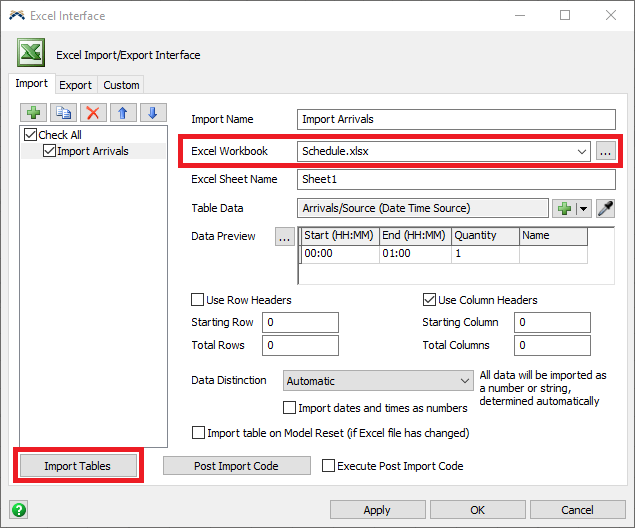Click the Import Tables button
635x528 pixels.
[77, 466]
